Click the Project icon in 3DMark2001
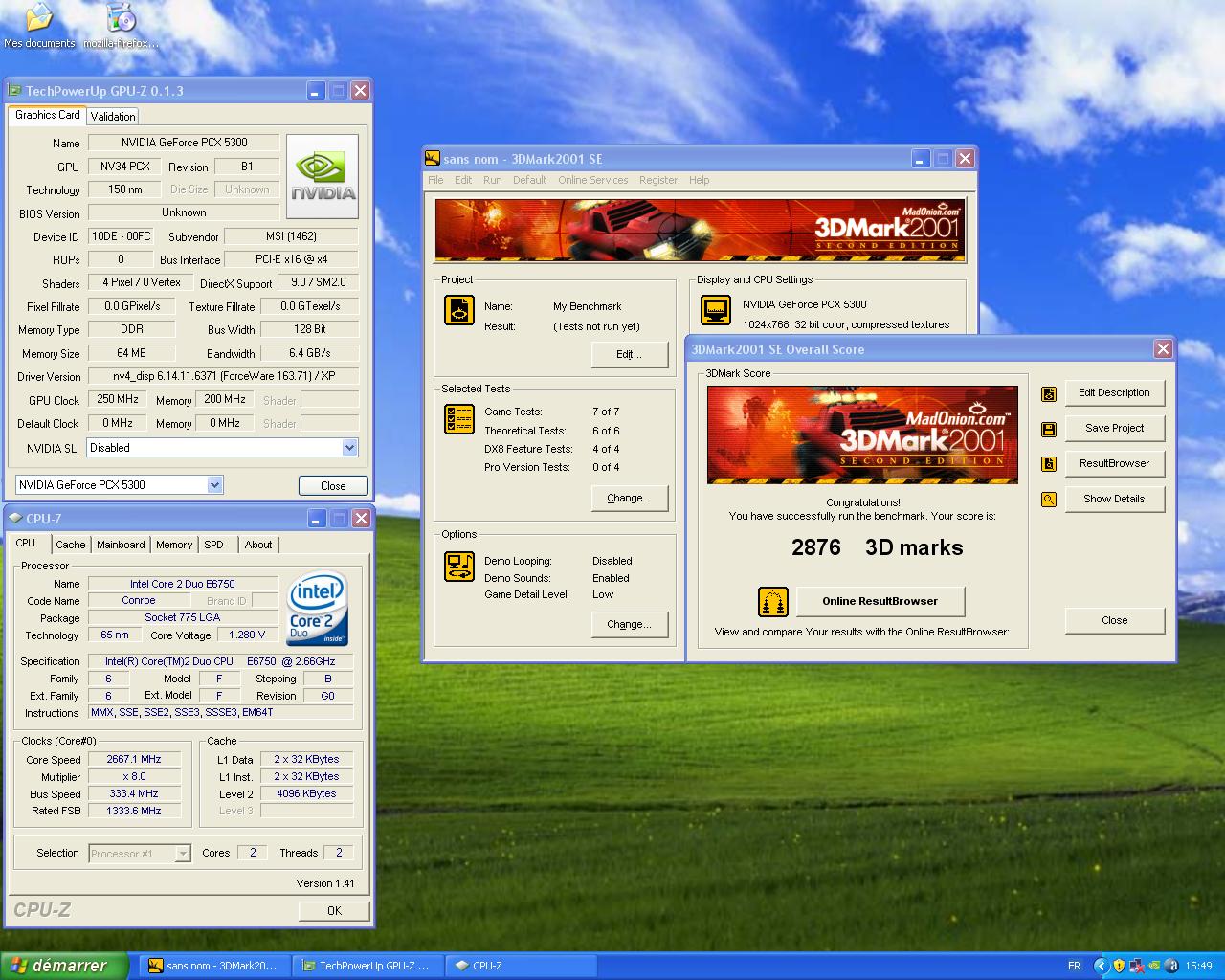Viewport: 1225px width, 980px height. [459, 310]
